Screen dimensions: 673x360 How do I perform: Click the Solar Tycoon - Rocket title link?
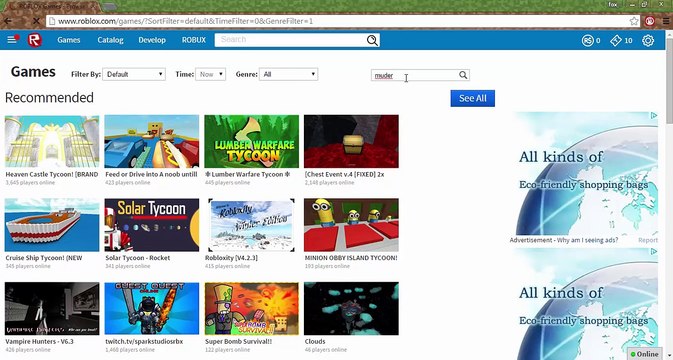(x=138, y=258)
